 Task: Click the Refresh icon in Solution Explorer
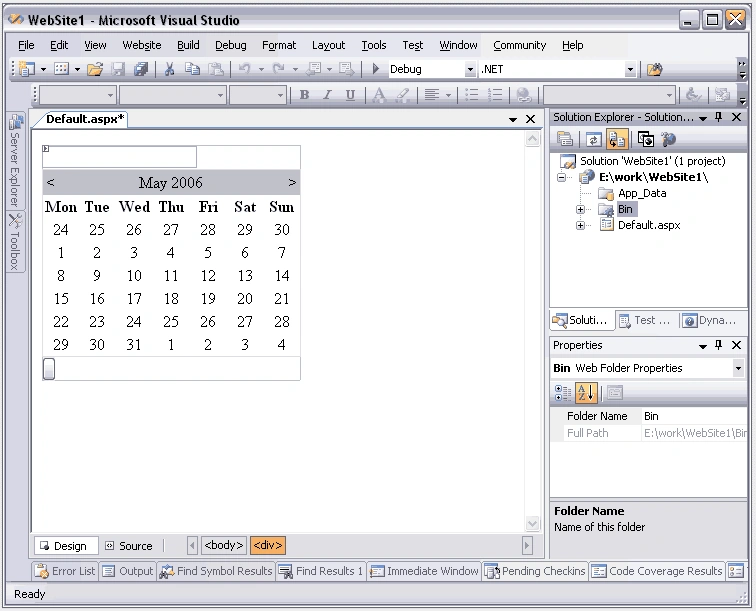pyautogui.click(x=594, y=140)
